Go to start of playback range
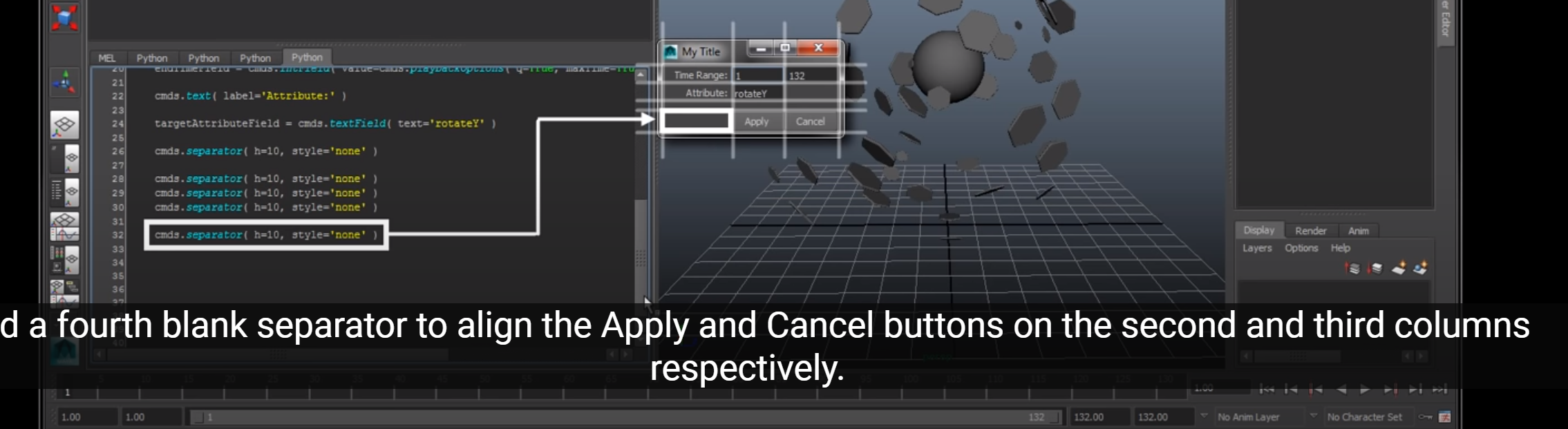 [x=1267, y=389]
